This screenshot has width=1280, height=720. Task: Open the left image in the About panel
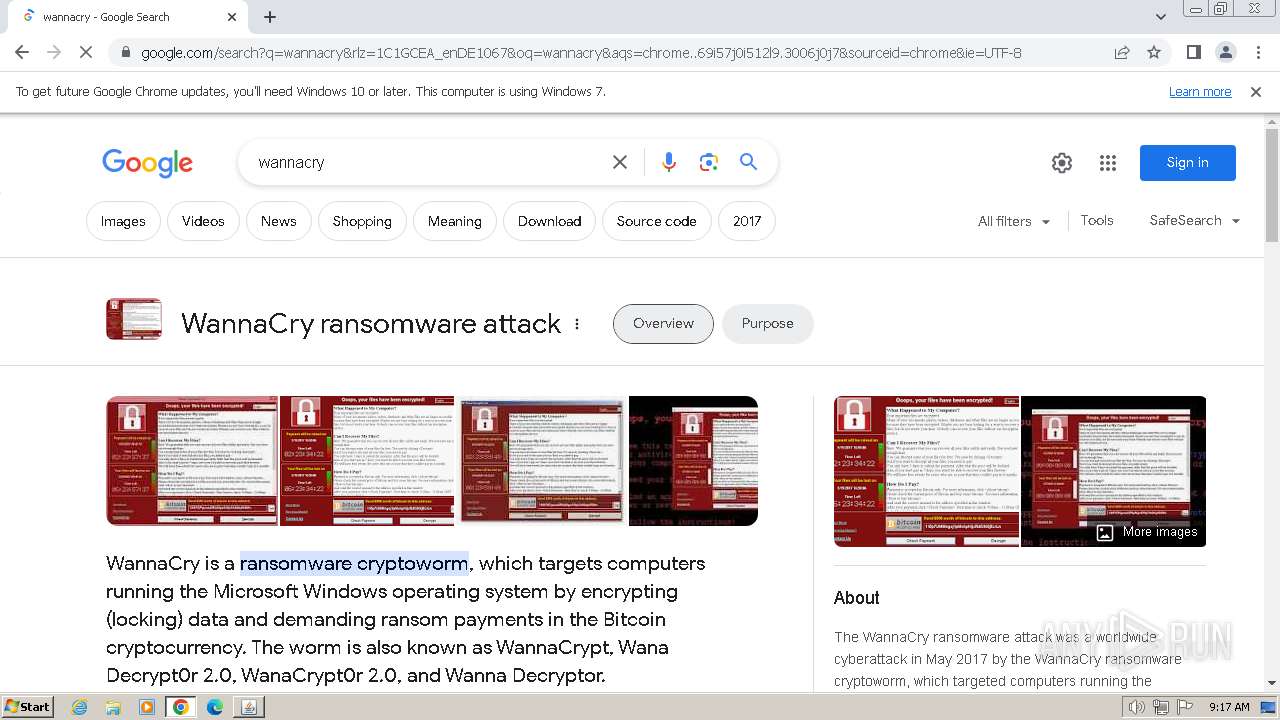coord(926,471)
